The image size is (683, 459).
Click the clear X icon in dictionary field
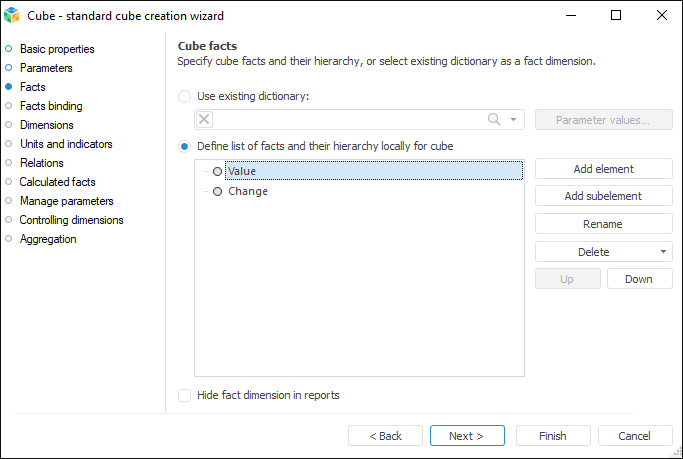204,120
